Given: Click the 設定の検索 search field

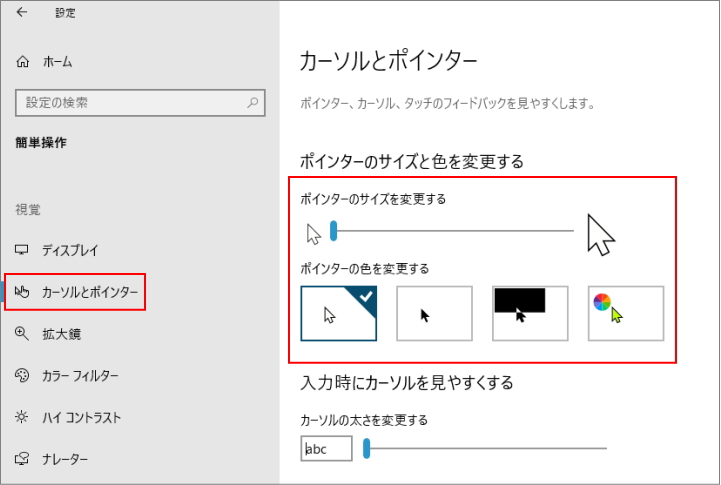Looking at the screenshot, I should click(130, 102).
